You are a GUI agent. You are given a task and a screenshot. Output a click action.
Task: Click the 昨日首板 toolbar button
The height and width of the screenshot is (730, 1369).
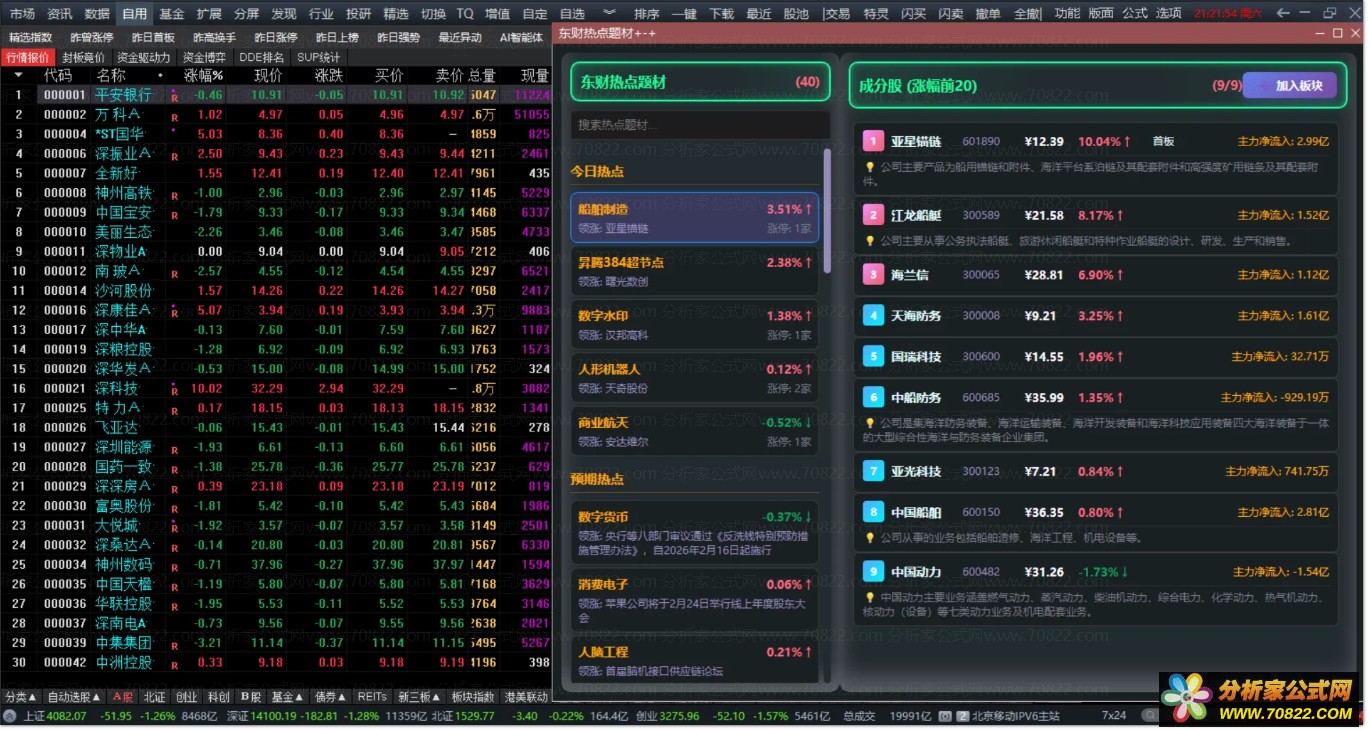pyautogui.click(x=154, y=37)
